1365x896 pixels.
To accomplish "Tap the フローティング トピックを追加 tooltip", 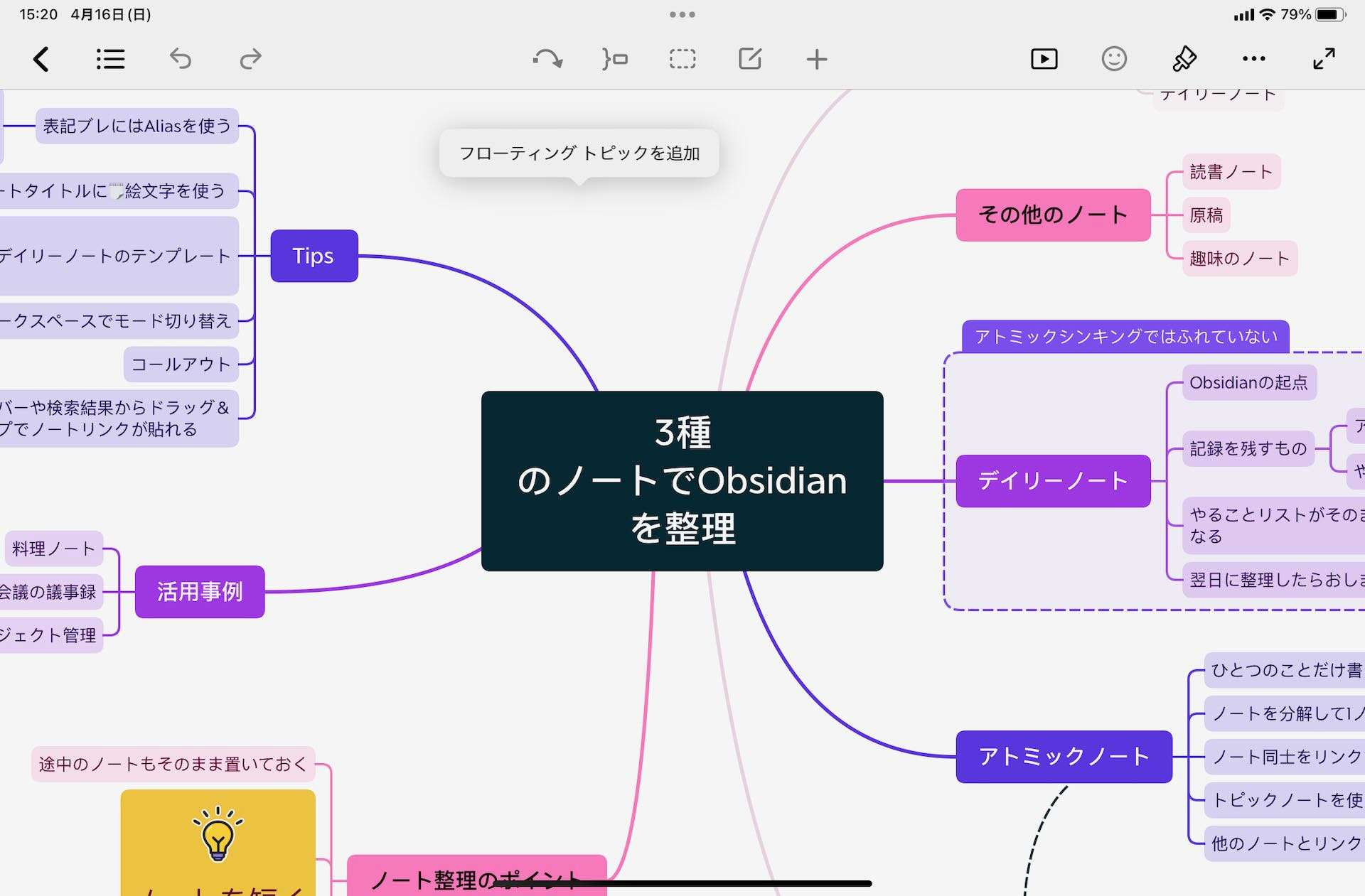I will 579,153.
